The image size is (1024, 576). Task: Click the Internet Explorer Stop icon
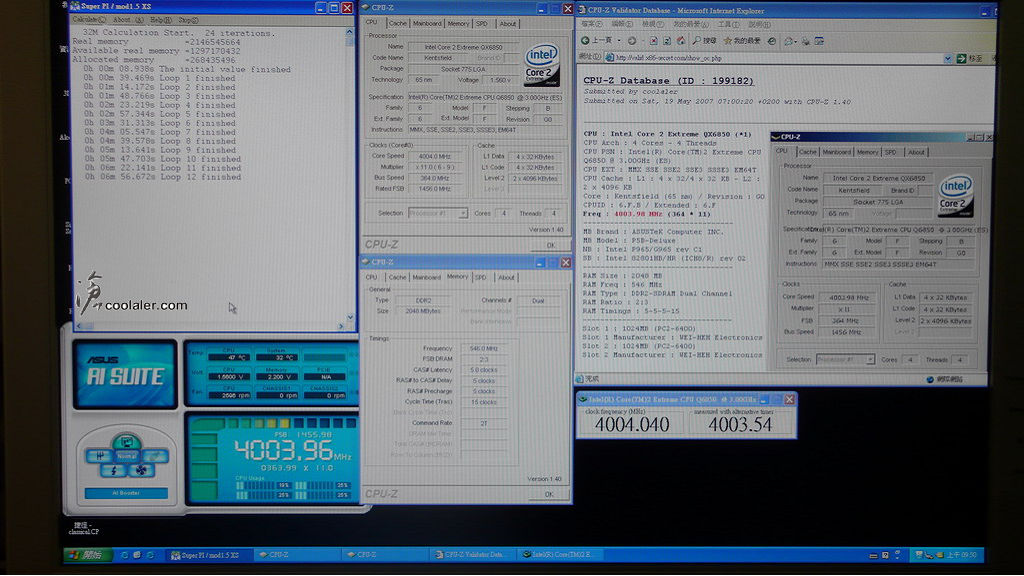coord(653,40)
